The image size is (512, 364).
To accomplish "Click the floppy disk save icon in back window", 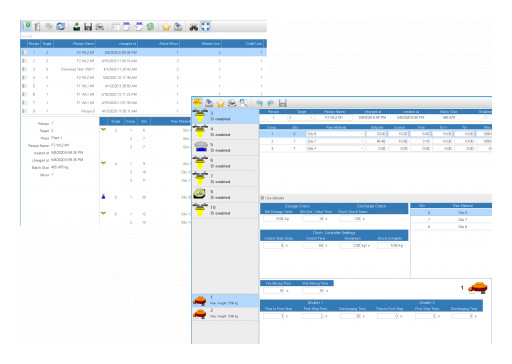I will (88, 27).
